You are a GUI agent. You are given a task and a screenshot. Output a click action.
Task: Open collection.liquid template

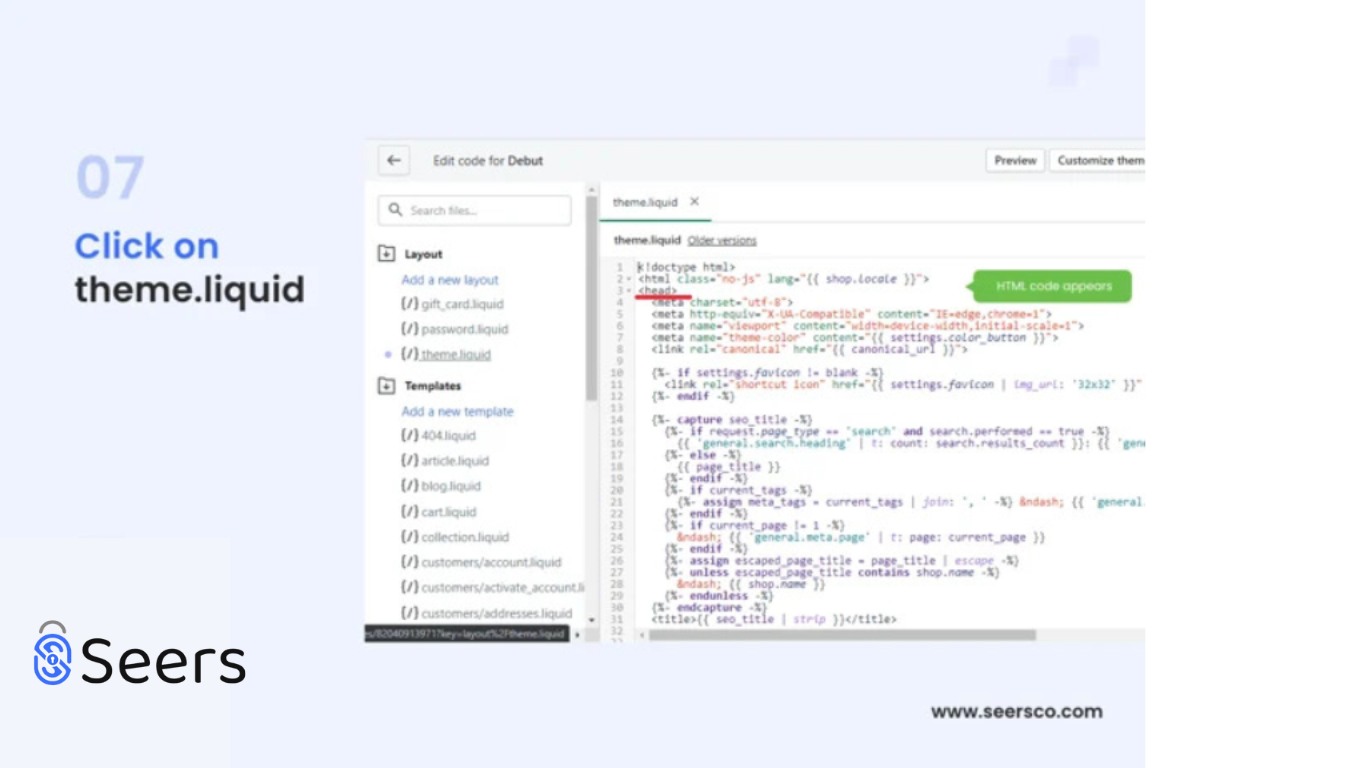465,537
